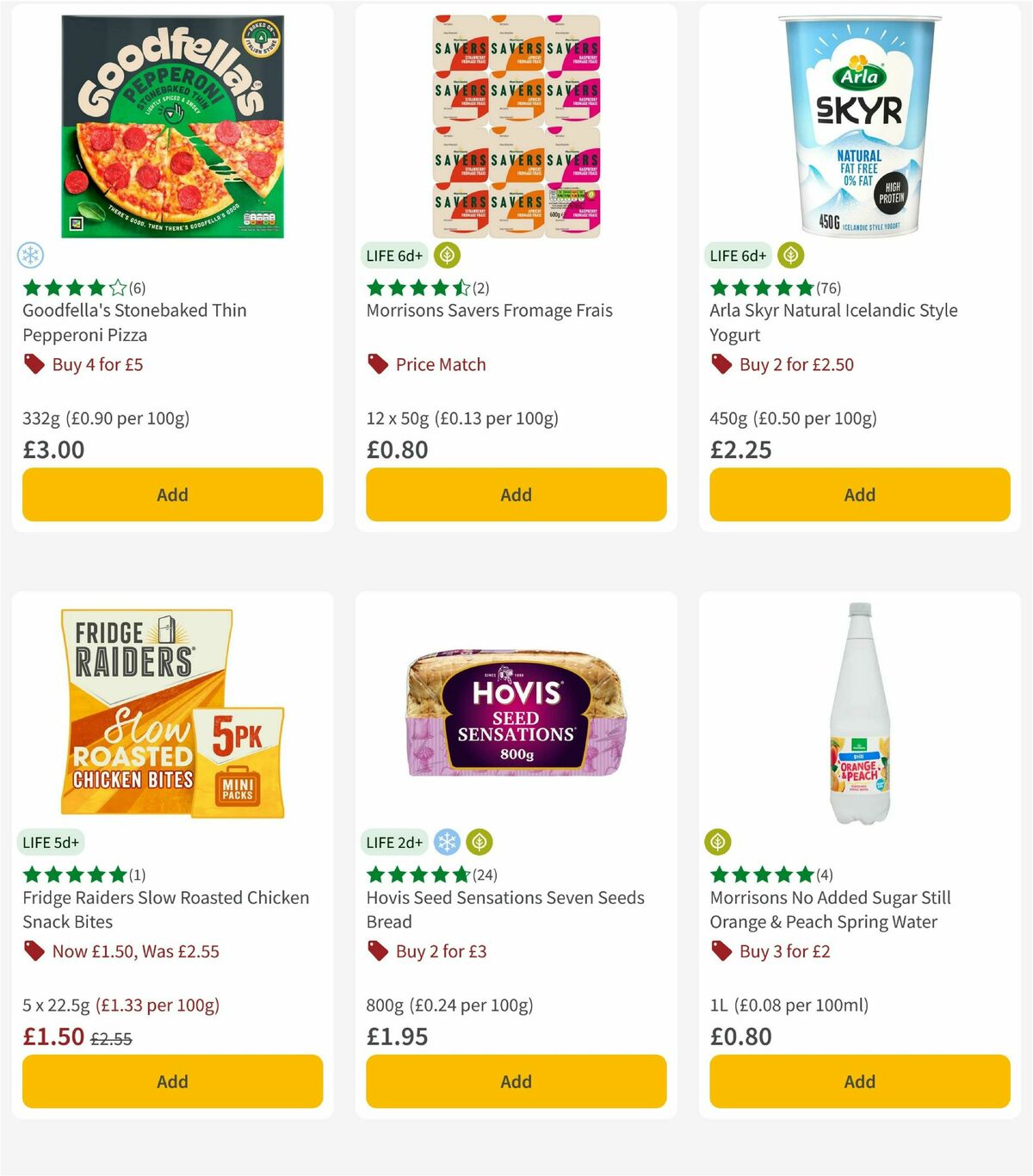Click the leaf icon next to Arla Skyr LIFE badge
Viewport: 1033px width, 1176px height.
tap(789, 256)
